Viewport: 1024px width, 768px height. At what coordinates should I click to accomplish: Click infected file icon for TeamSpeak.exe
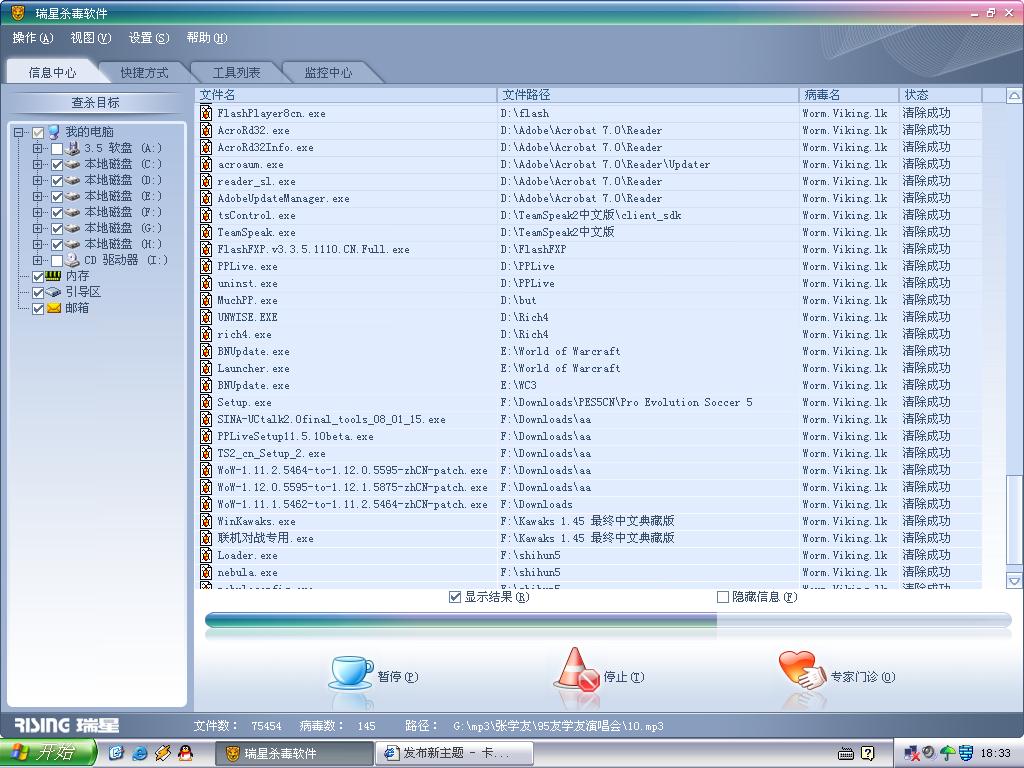tap(206, 232)
